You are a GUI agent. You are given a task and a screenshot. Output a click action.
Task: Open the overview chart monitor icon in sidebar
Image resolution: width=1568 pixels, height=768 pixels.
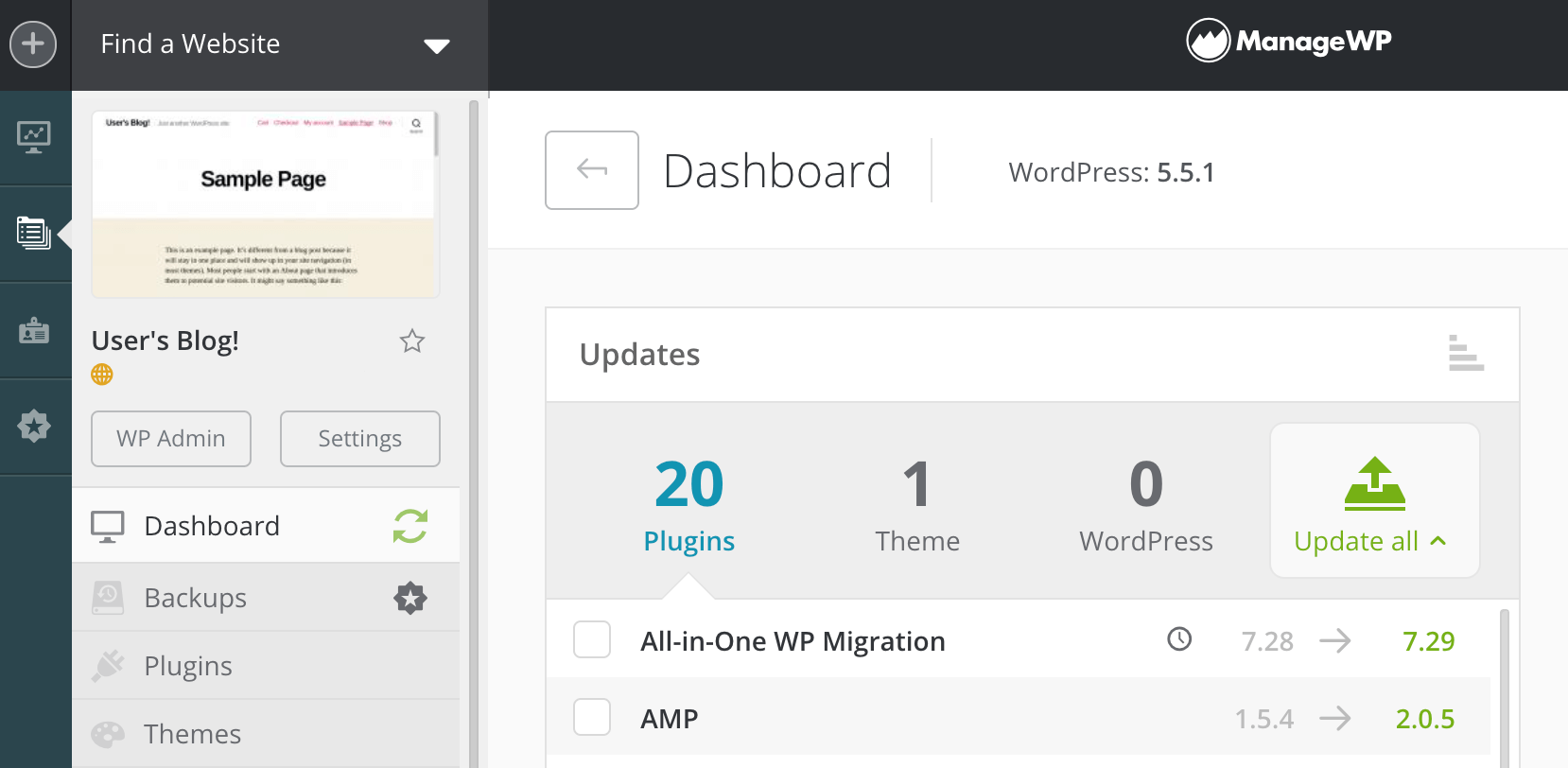coord(34,138)
